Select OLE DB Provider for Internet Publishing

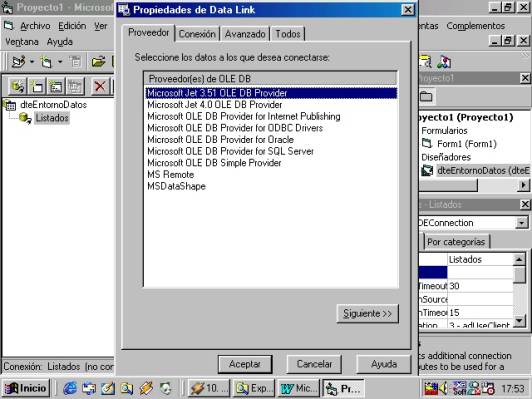point(244,116)
